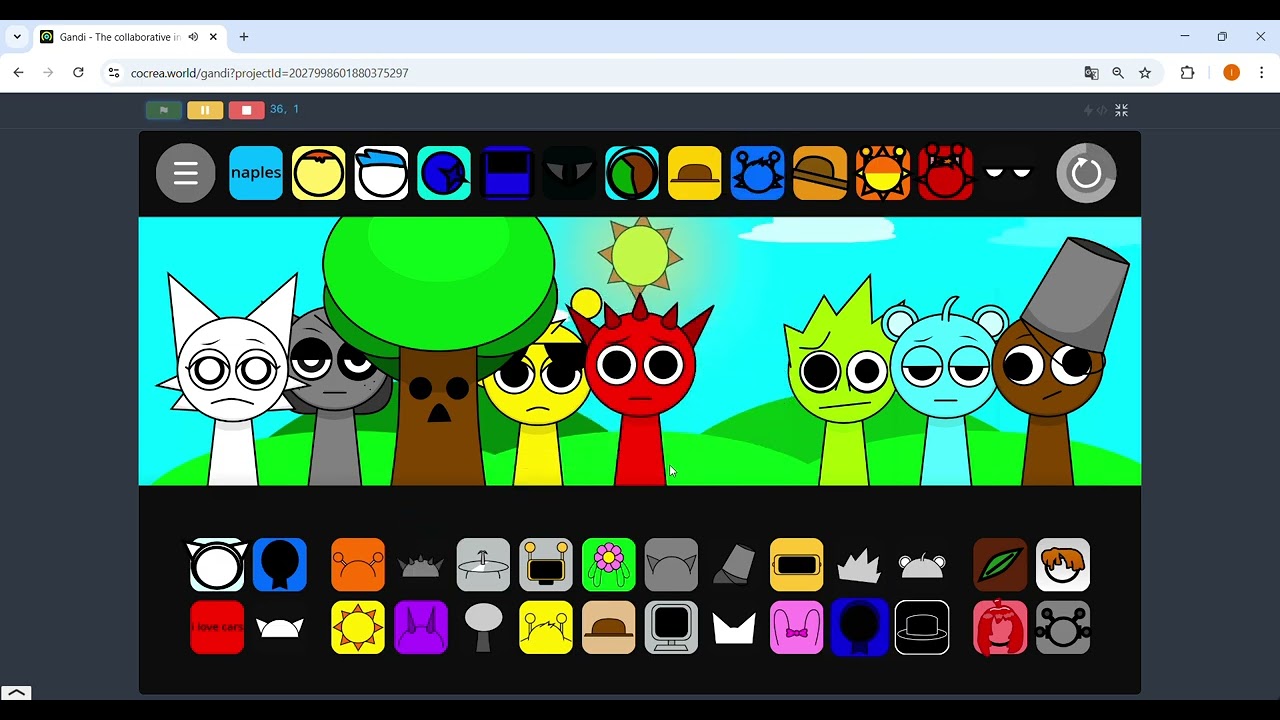
Task: Open the tab search dropdown arrow
Action: 17,37
